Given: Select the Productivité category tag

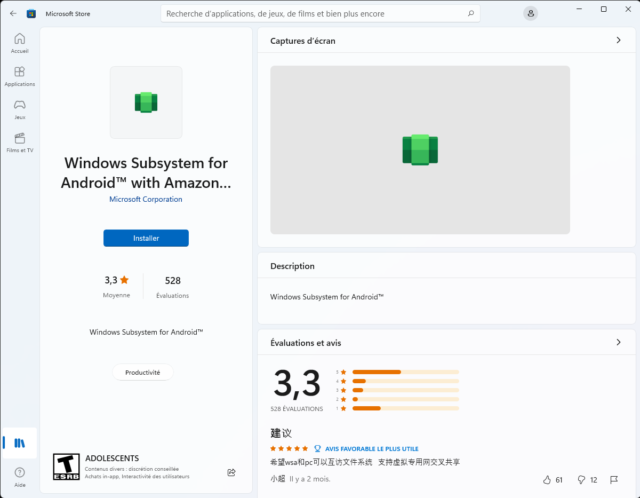Looking at the screenshot, I should [142, 372].
